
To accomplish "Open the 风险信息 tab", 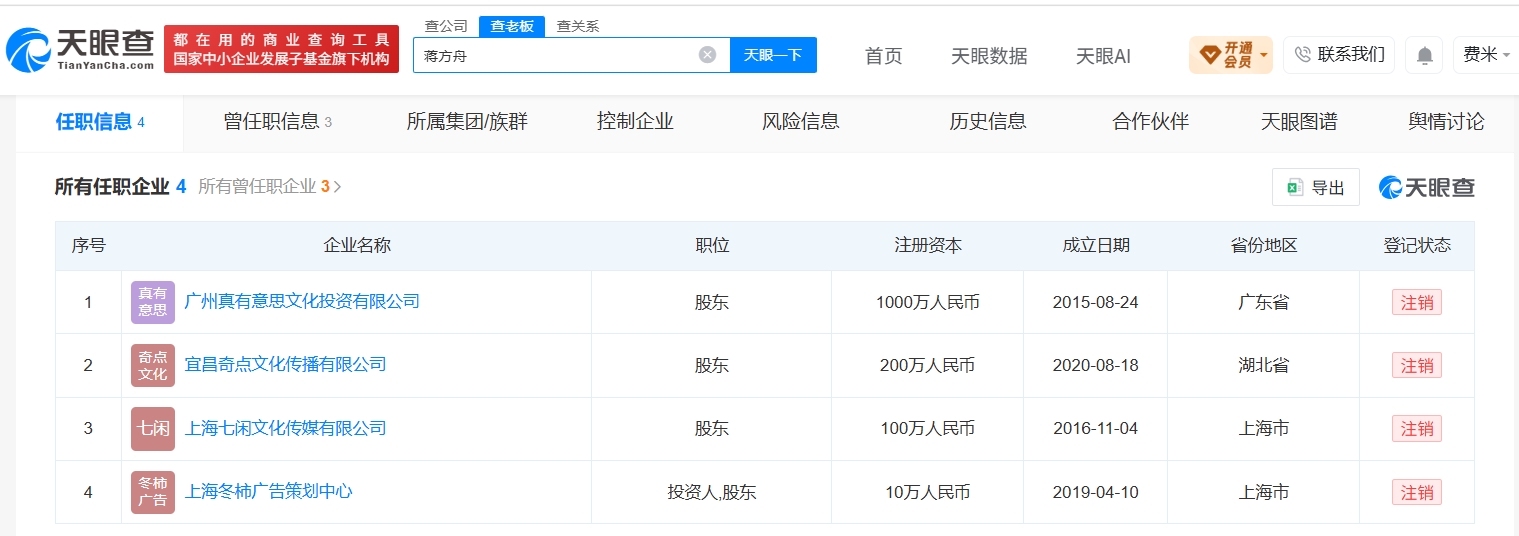I will point(801,122).
